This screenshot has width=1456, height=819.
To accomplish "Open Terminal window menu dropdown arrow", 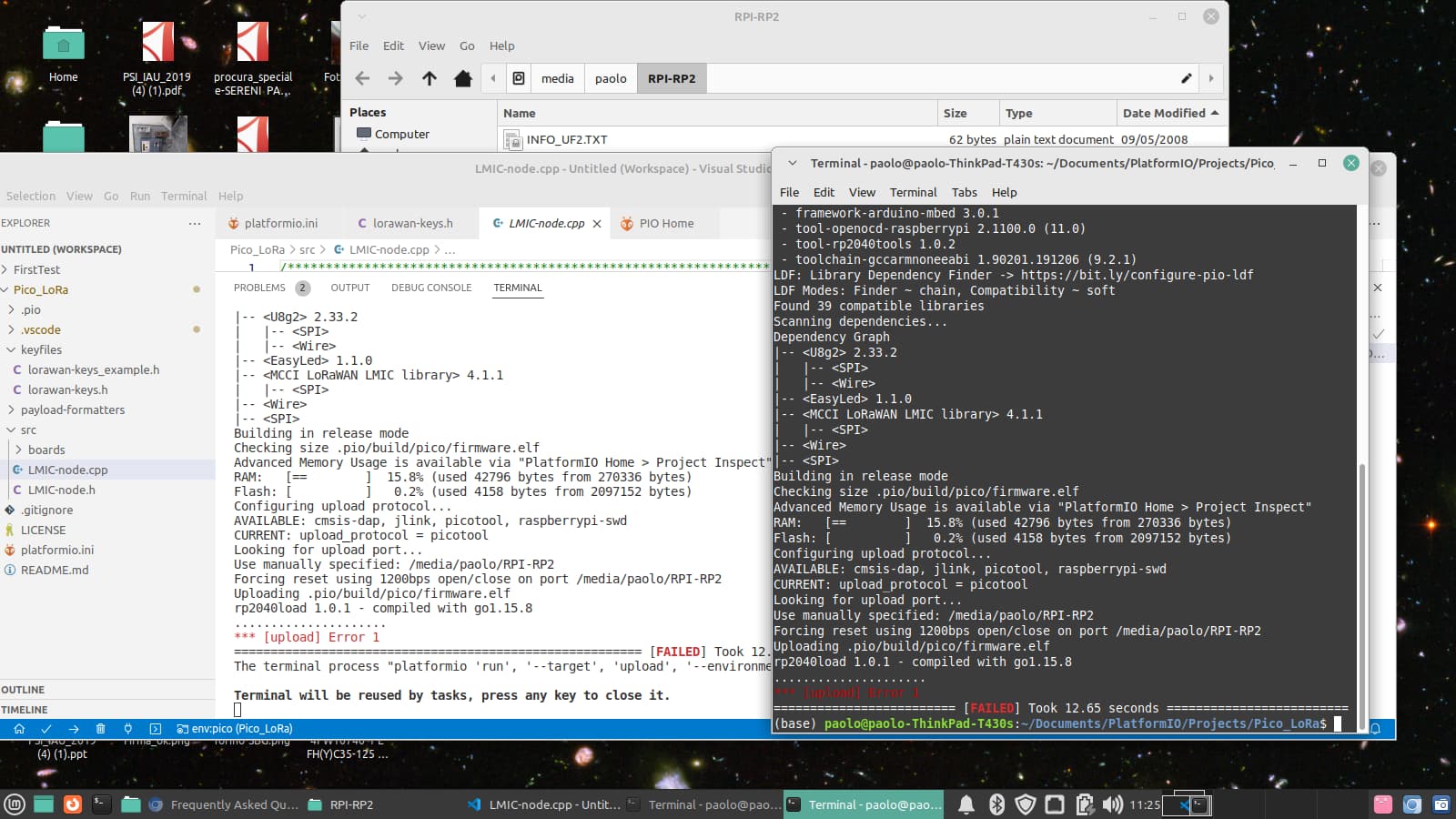I will tap(792, 163).
